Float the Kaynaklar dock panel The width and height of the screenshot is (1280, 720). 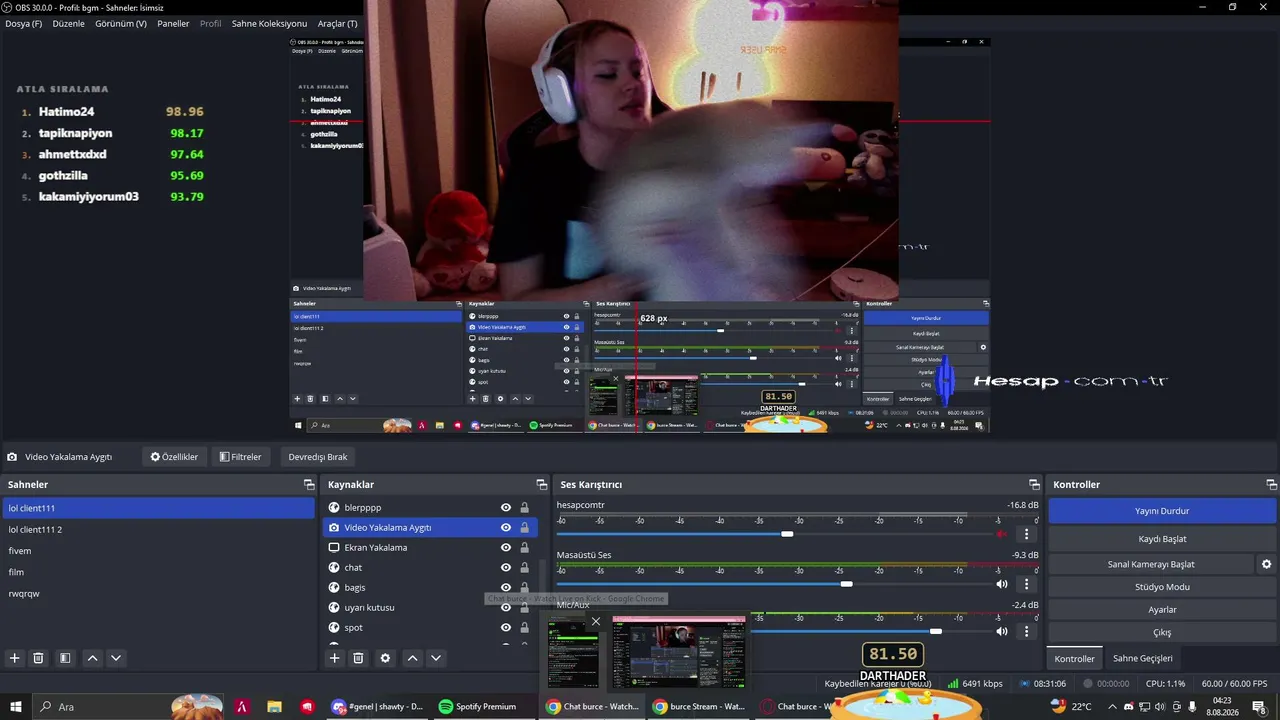[541, 485]
